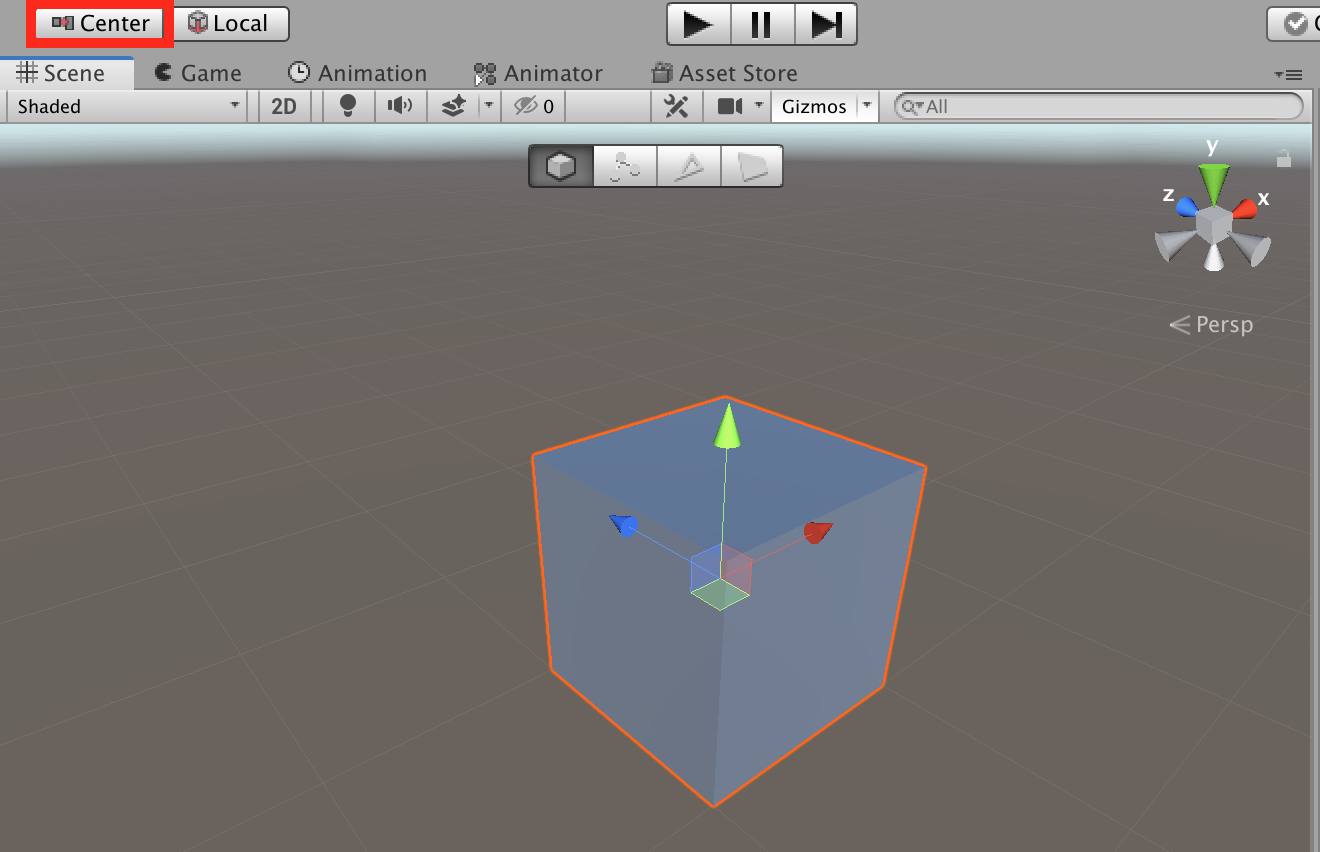The height and width of the screenshot is (852, 1320).
Task: Click the blue Z axis cone on orientation gizmo
Action: point(1188,207)
